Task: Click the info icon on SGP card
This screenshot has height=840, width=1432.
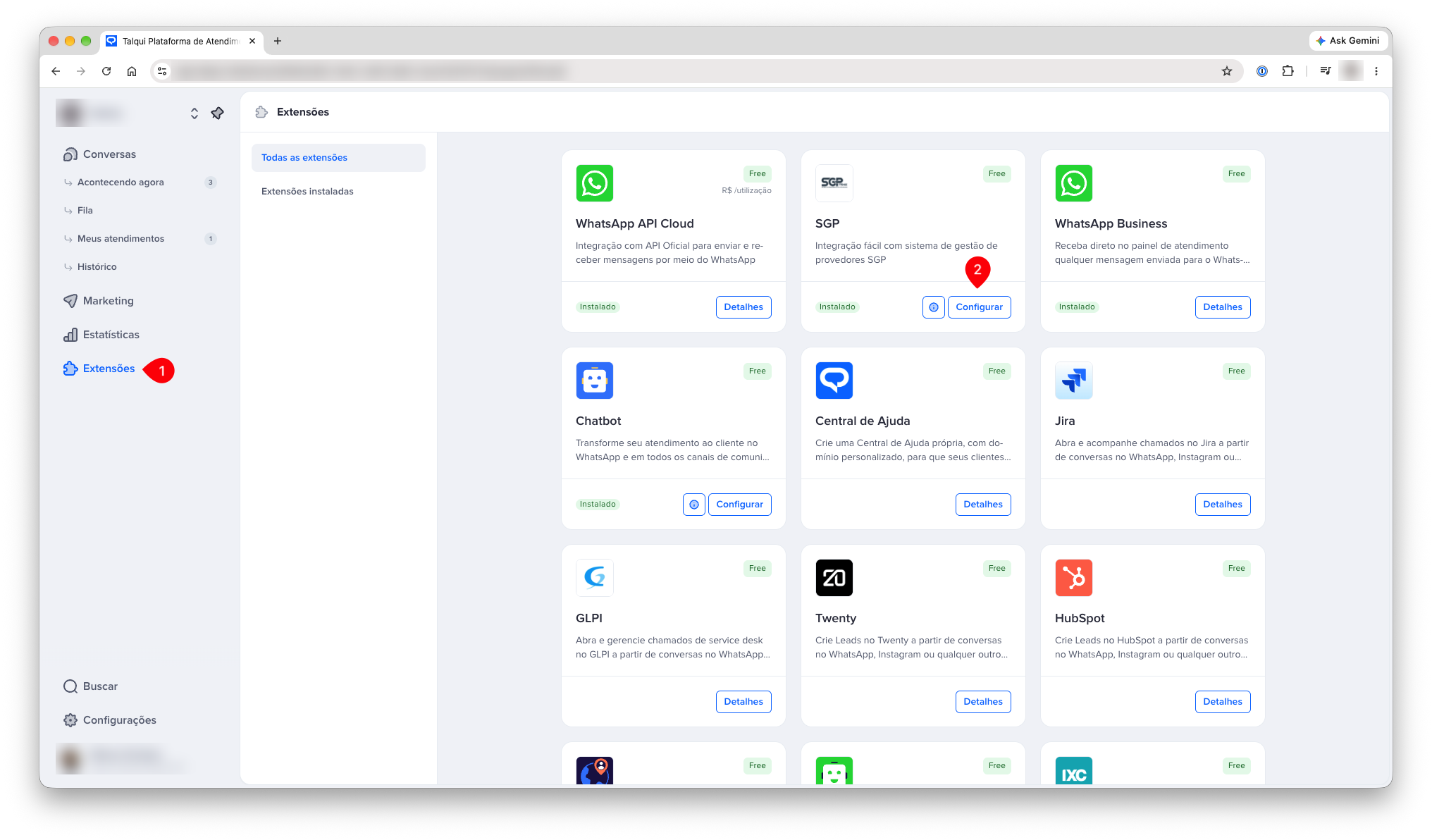Action: 933,307
